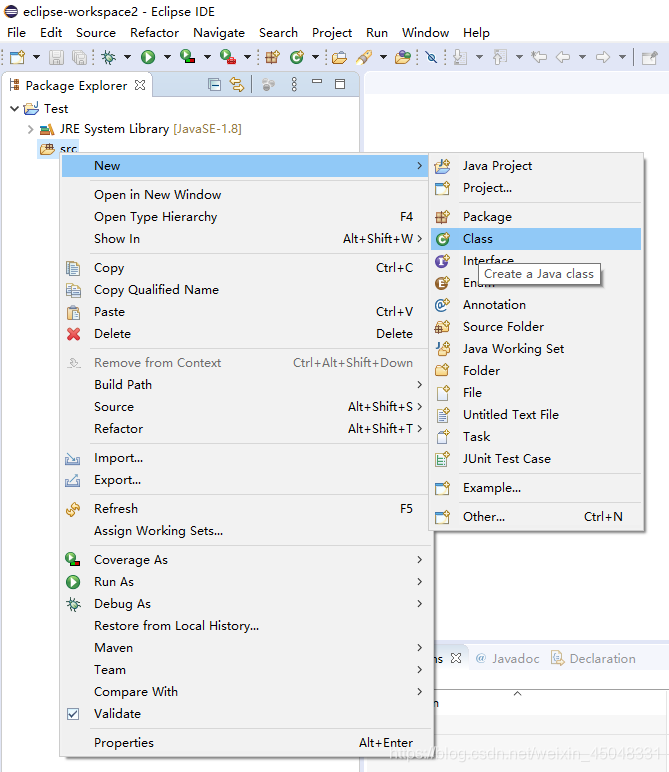The height and width of the screenshot is (772, 669).
Task: Click Collapse All in Package Explorer
Action: (214, 85)
